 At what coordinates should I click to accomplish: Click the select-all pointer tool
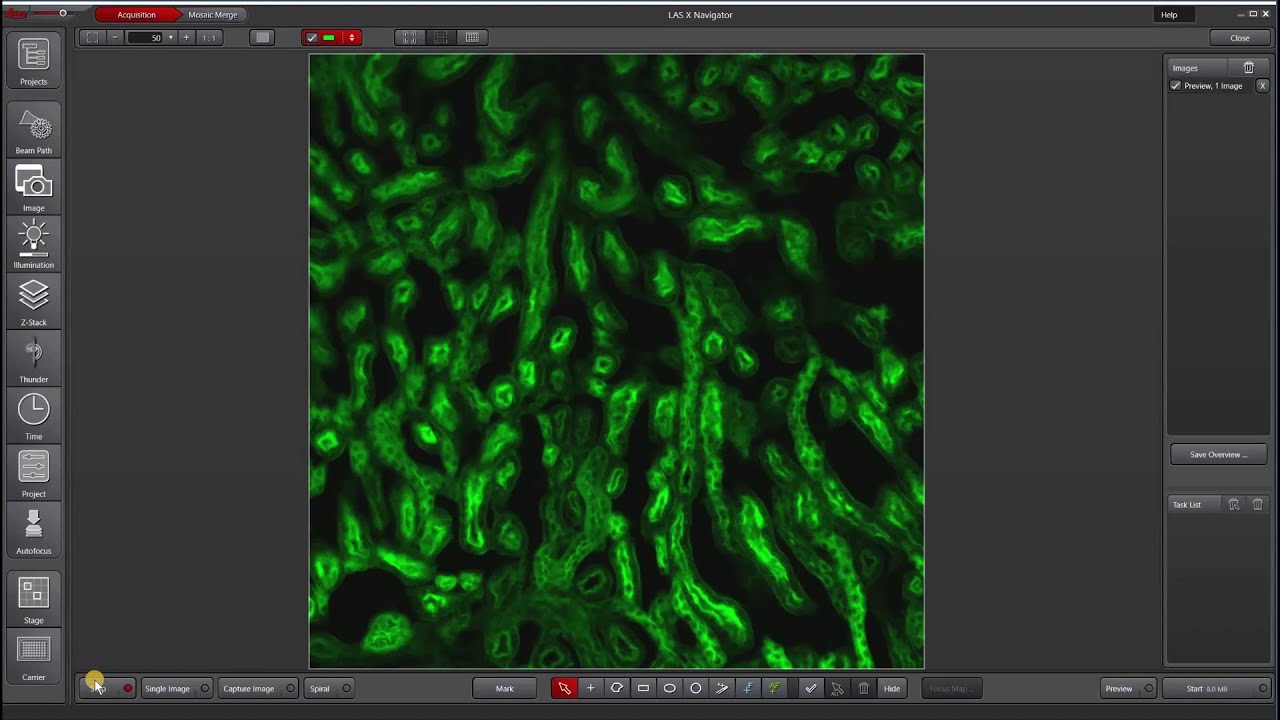837,688
